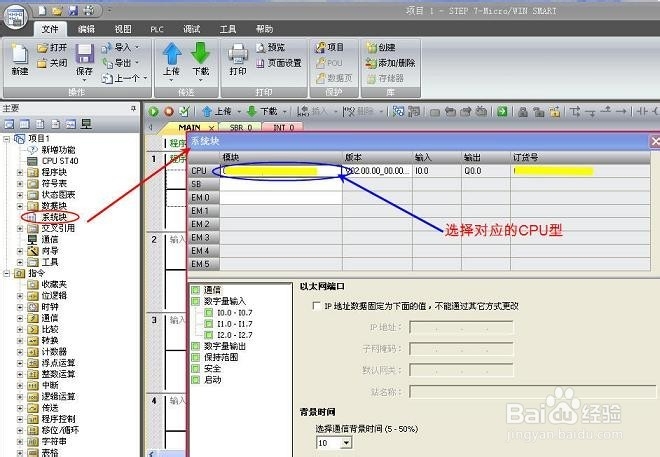Click the green RUN icon in the editor toolbar
Screen dimensions: 660x457
[x=154, y=112]
